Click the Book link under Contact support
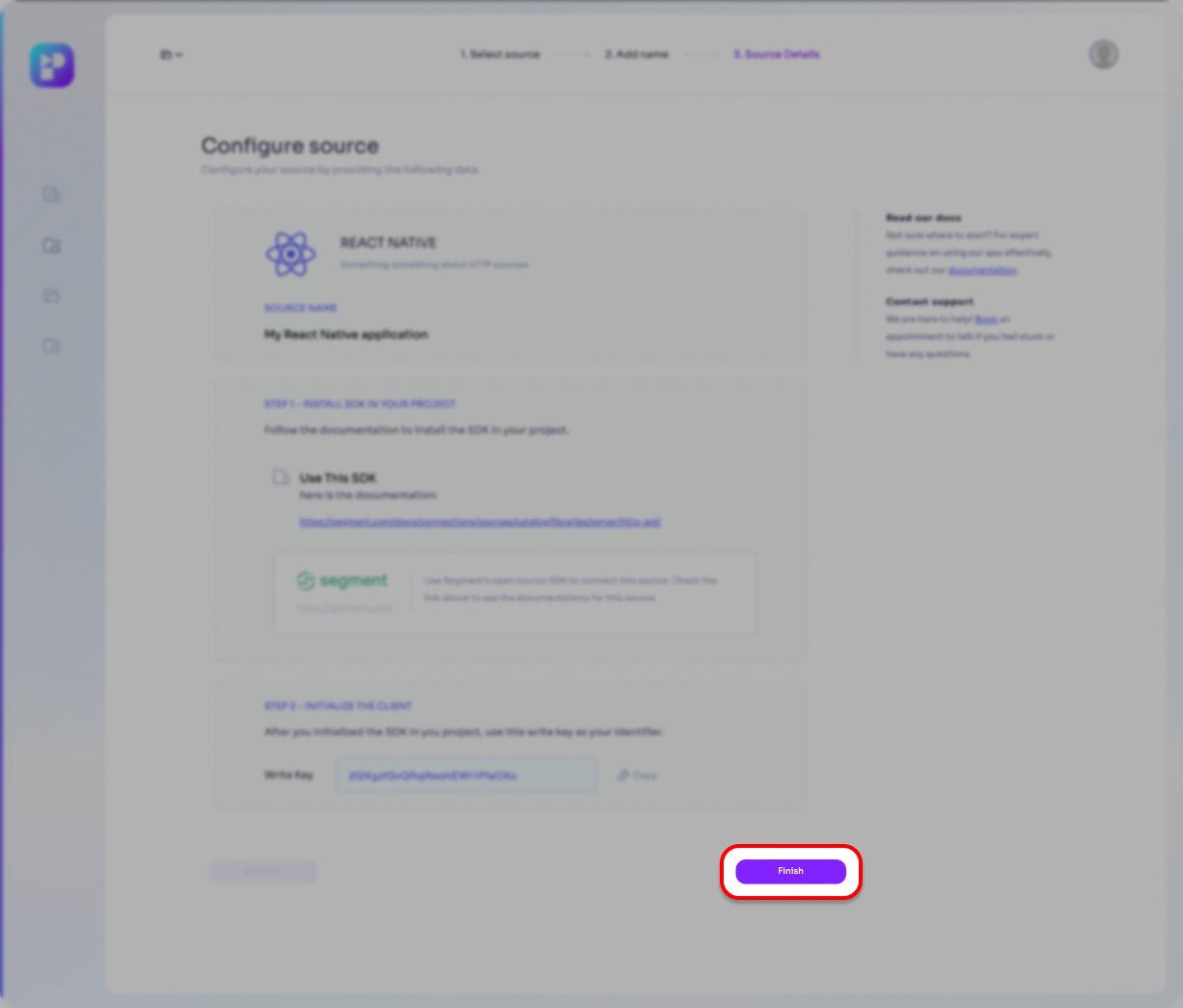The image size is (1183, 1008). click(985, 319)
